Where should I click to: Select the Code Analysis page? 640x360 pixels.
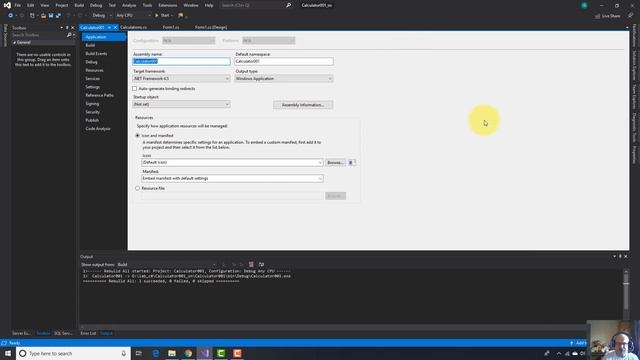98,129
